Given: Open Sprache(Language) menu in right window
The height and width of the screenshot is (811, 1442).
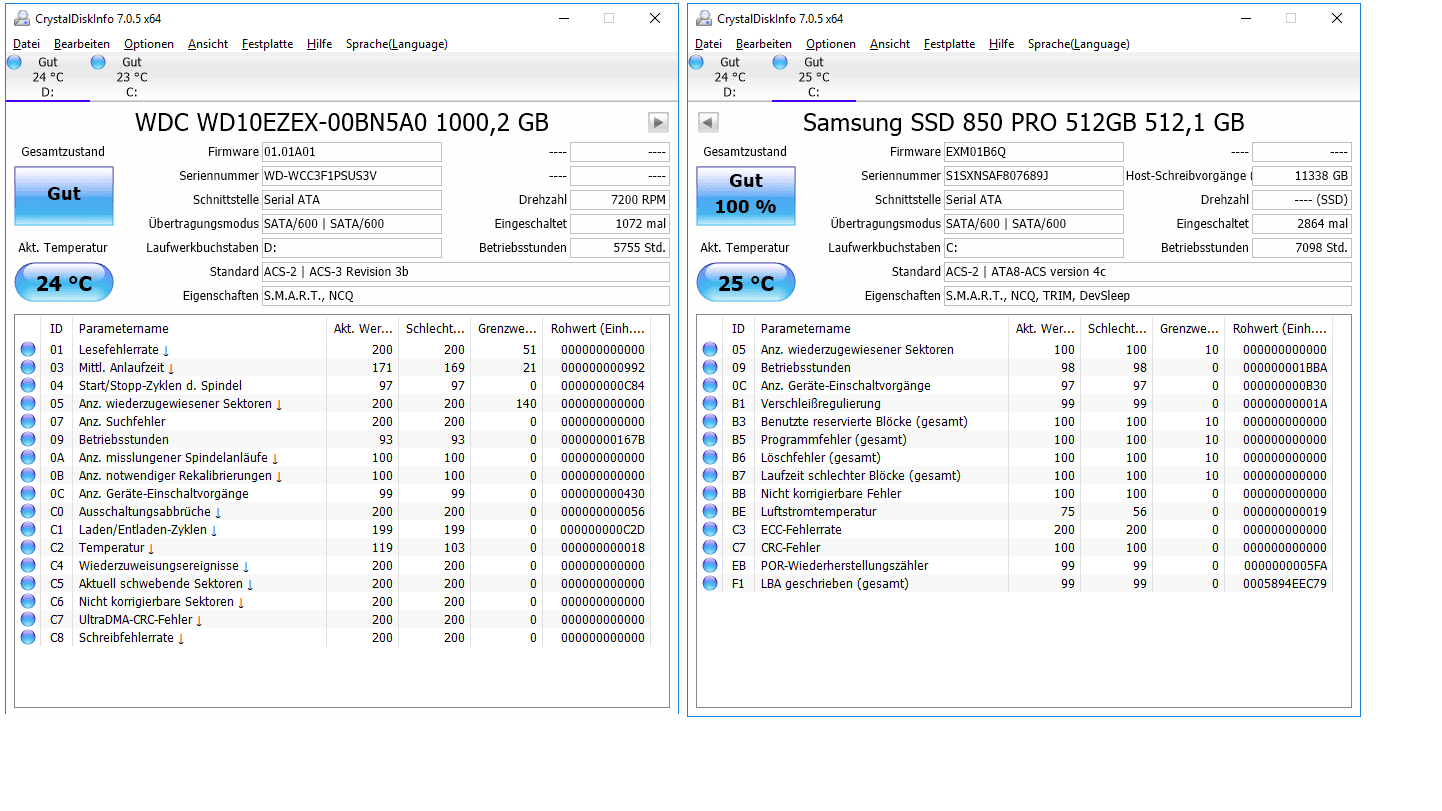Looking at the screenshot, I should 1079,44.
